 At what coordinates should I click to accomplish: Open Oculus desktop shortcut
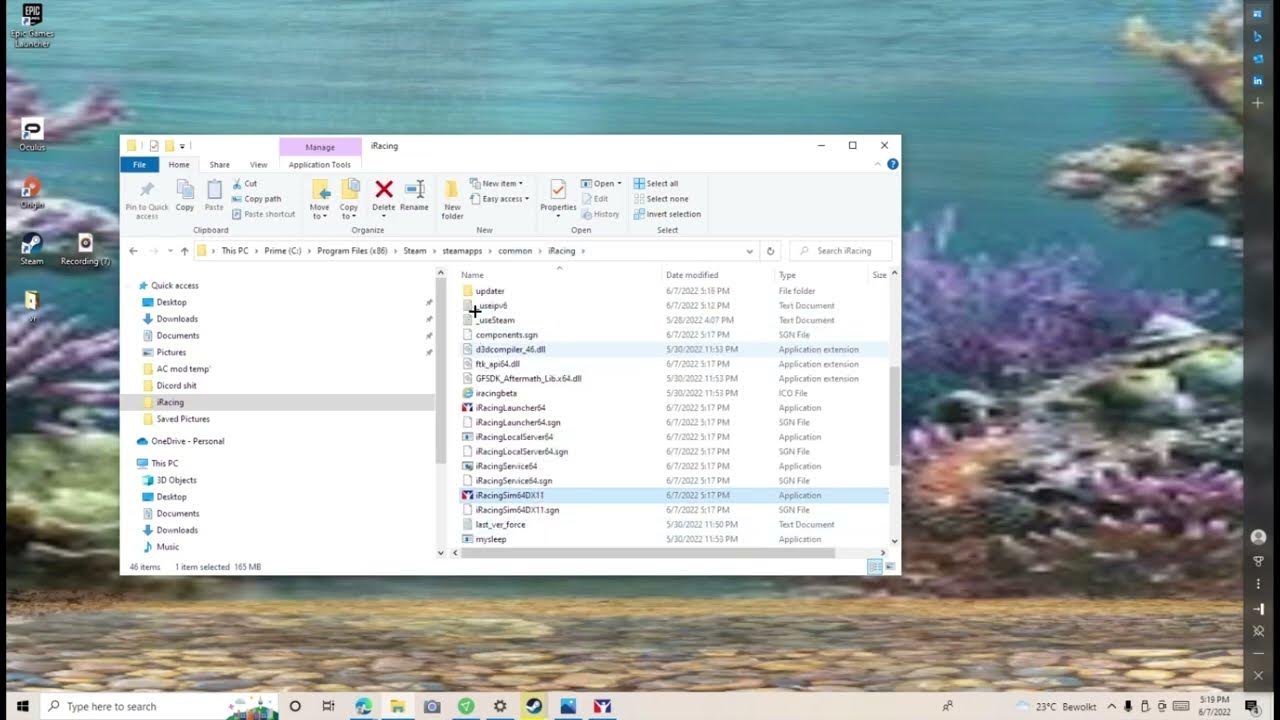click(32, 135)
